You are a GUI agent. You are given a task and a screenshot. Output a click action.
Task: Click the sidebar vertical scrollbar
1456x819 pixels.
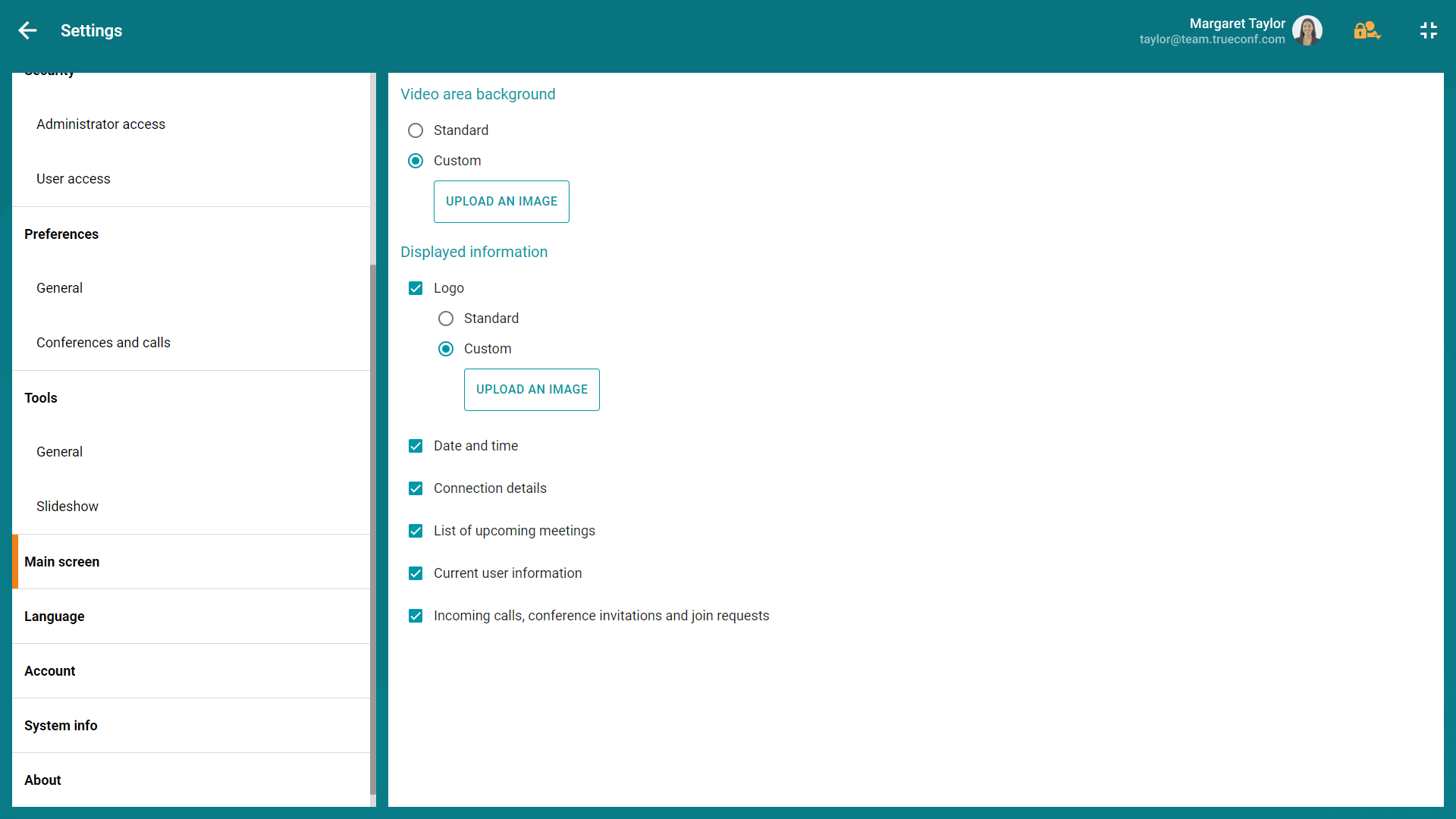372,531
